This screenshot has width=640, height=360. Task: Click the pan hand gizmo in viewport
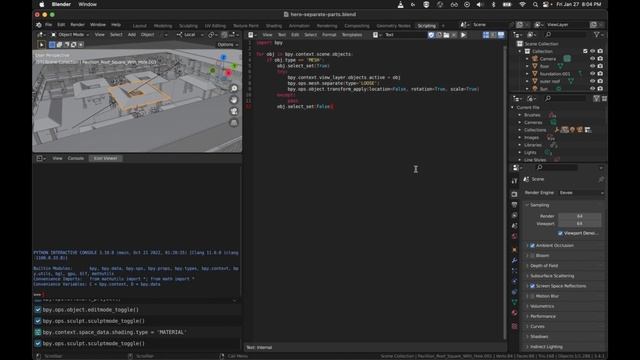click(234, 100)
